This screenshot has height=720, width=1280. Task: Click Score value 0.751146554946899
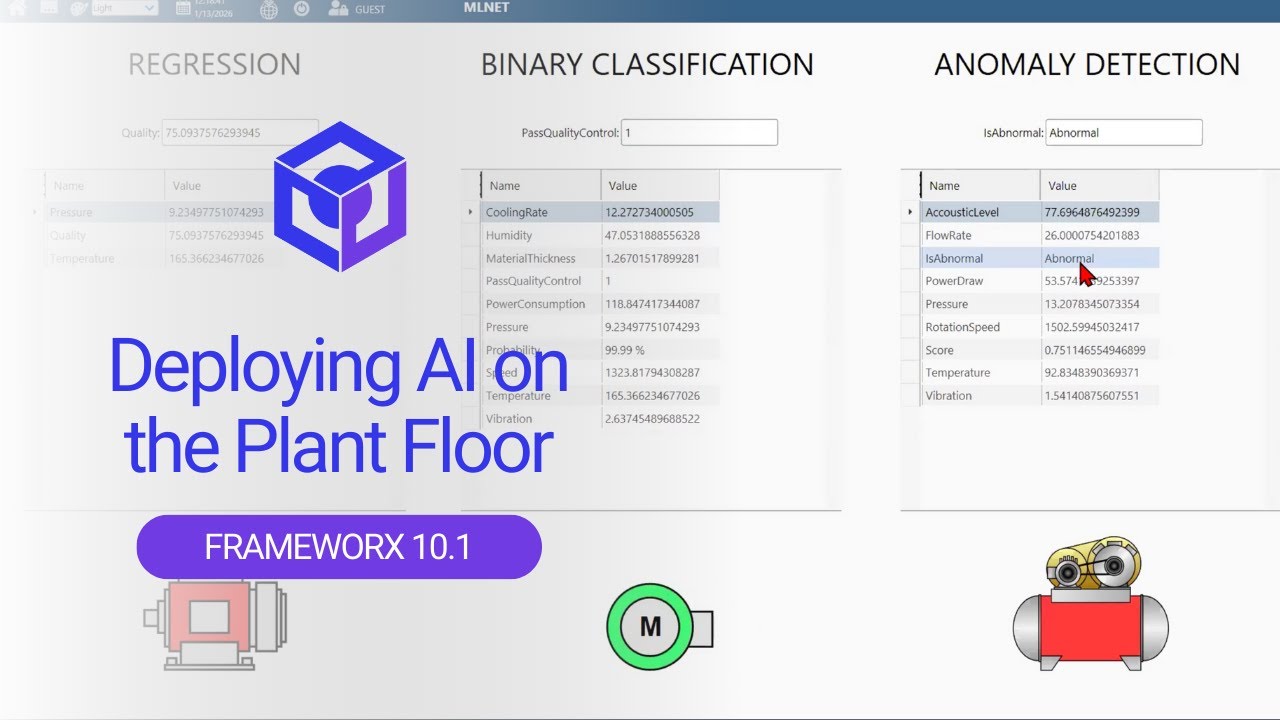point(1095,350)
